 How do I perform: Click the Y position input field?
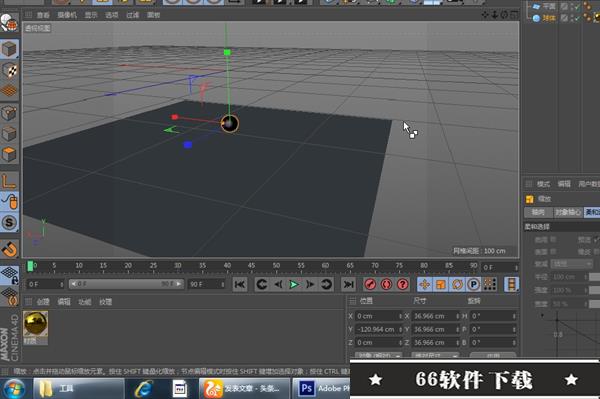click(378, 329)
